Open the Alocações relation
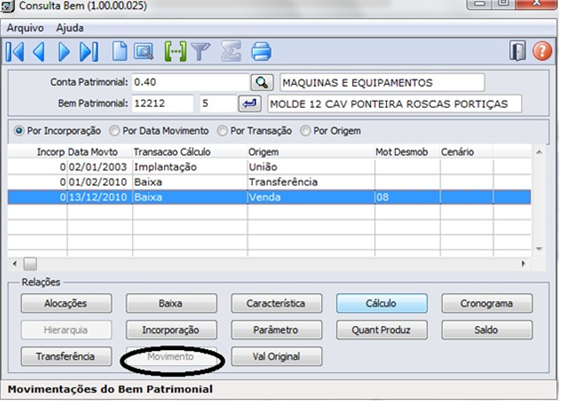This screenshot has width=567, height=401. pyautogui.click(x=66, y=303)
